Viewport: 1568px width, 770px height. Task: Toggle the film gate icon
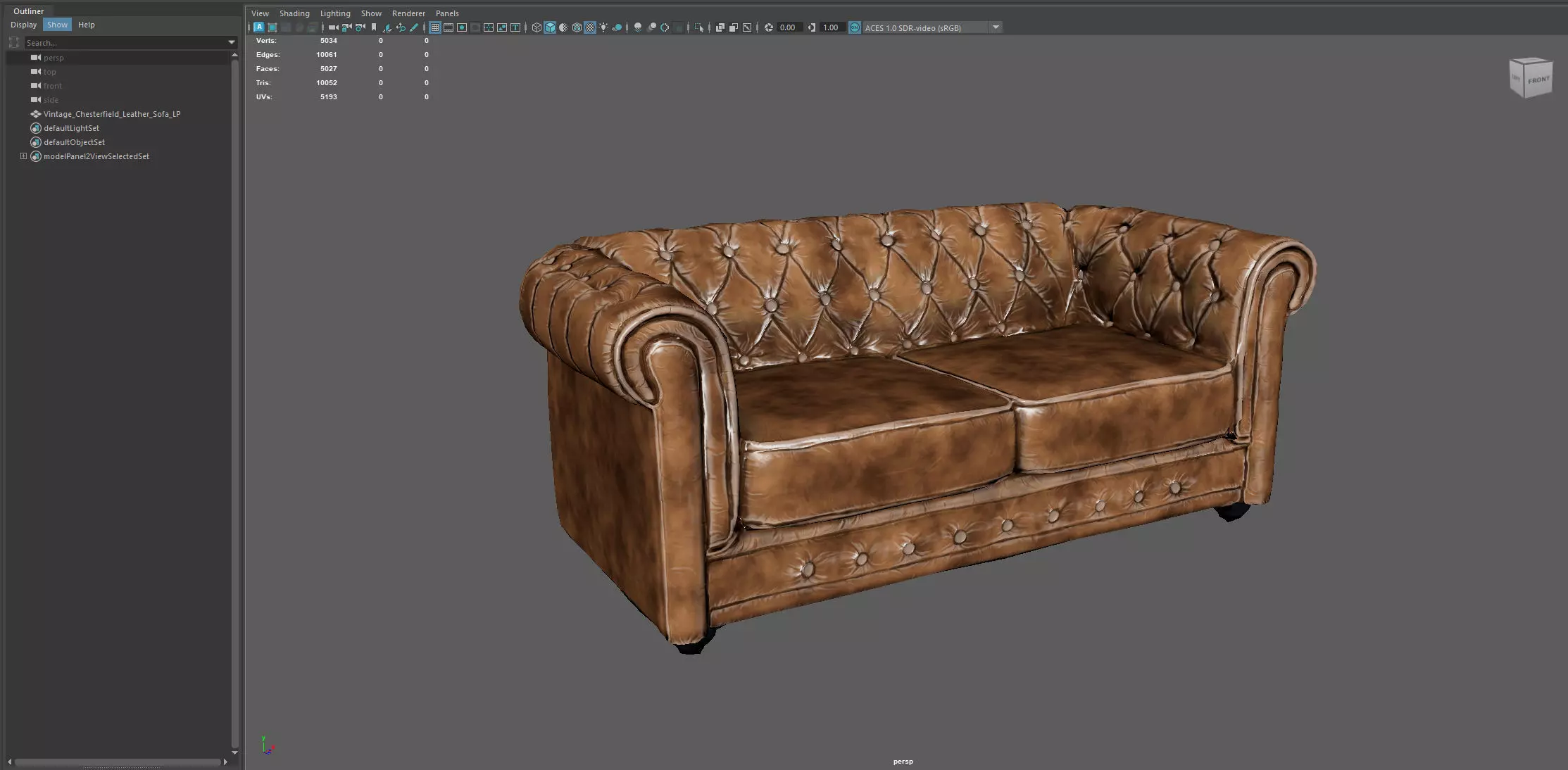[449, 27]
